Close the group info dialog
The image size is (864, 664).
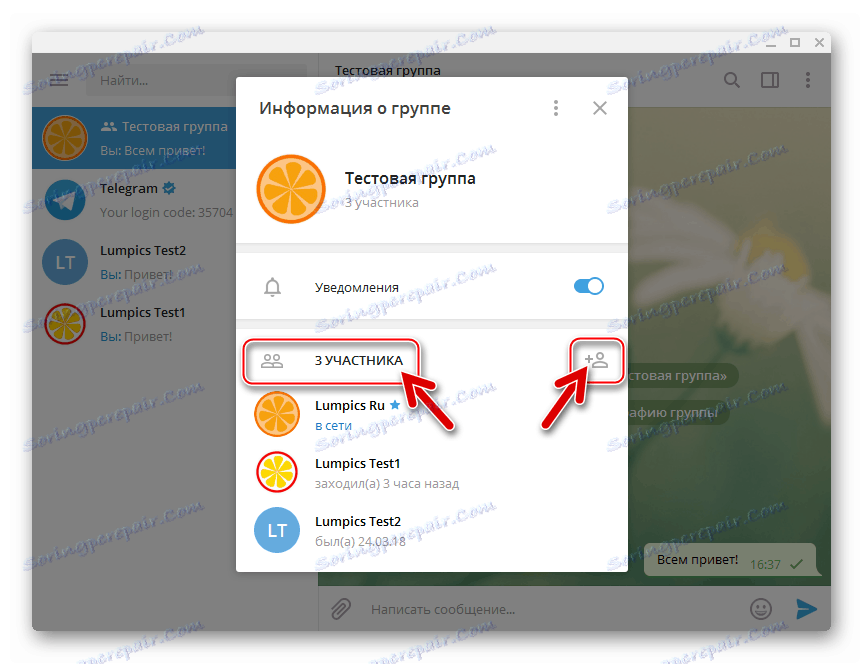[600, 108]
